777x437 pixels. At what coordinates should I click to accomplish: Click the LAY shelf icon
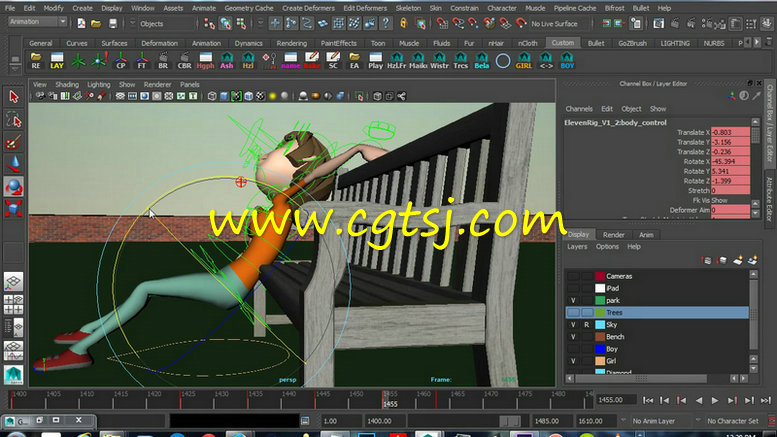pos(57,60)
